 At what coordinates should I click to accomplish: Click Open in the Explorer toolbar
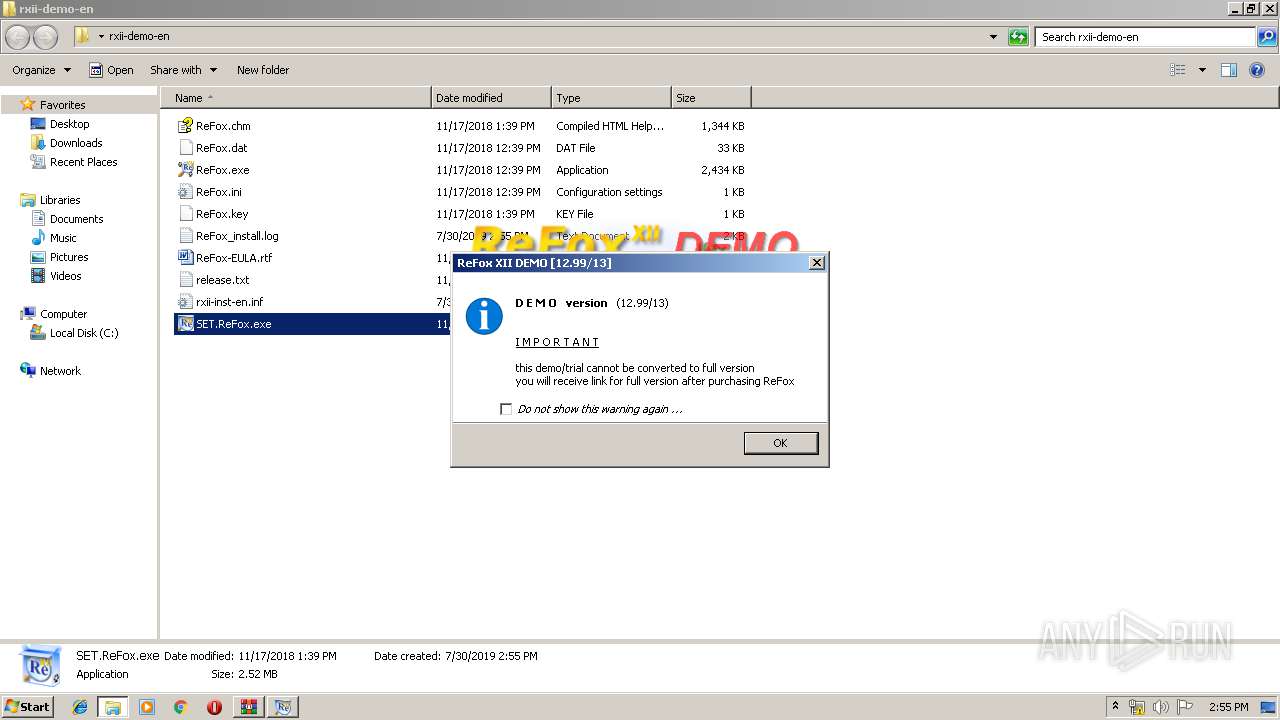(x=111, y=70)
